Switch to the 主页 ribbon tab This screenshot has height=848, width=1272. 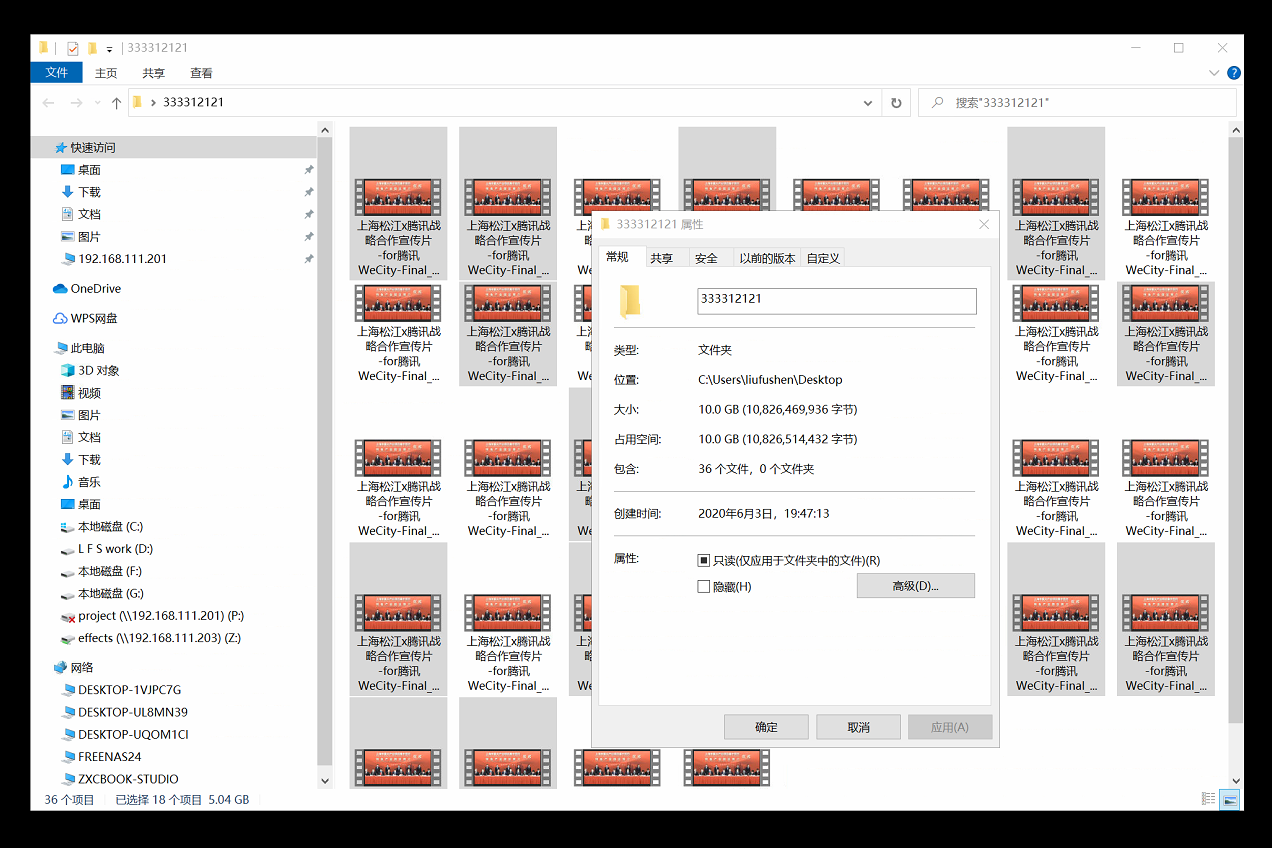pos(106,73)
